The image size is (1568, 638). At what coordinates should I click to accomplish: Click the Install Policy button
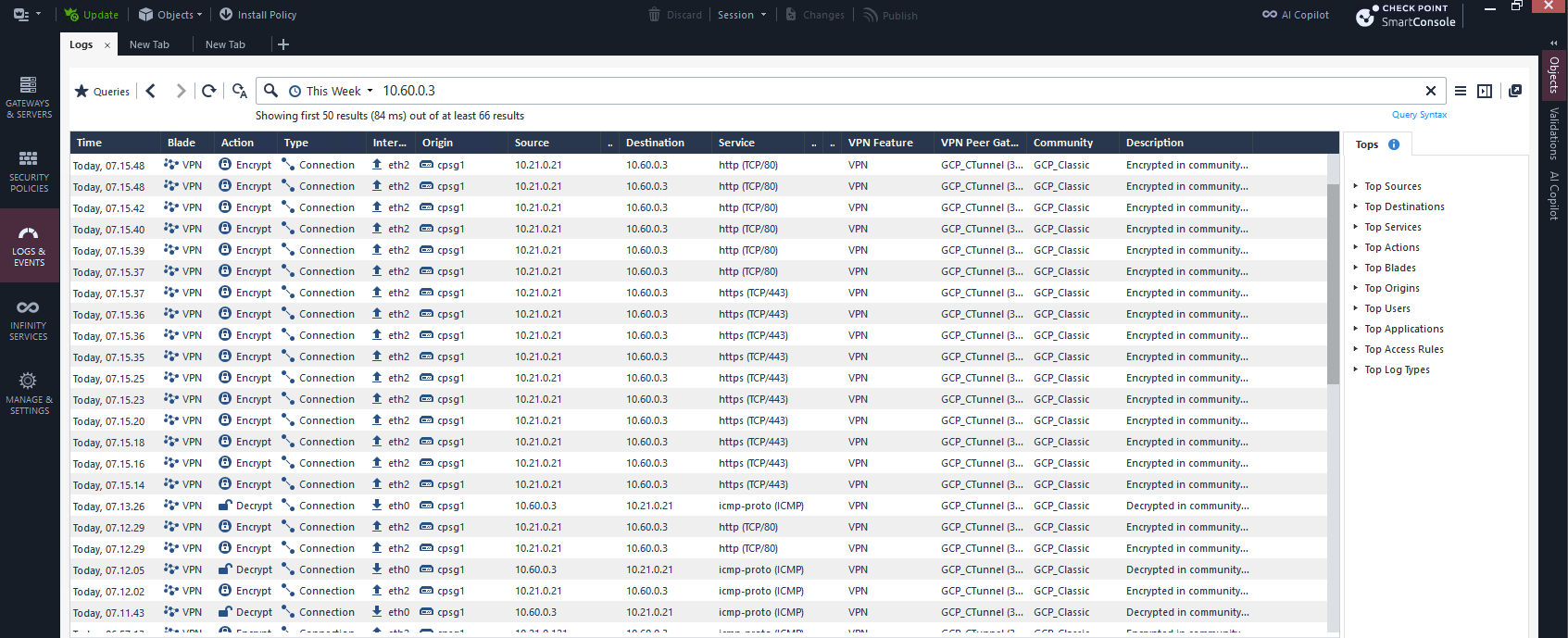[x=258, y=15]
